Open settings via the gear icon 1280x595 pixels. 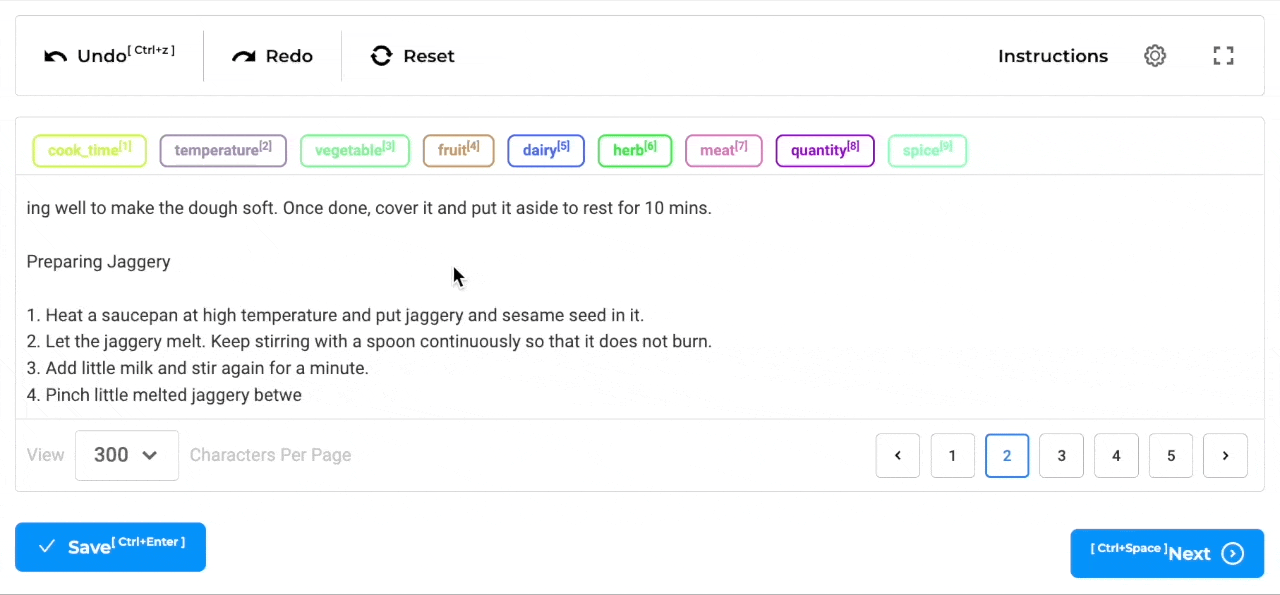click(x=1155, y=56)
